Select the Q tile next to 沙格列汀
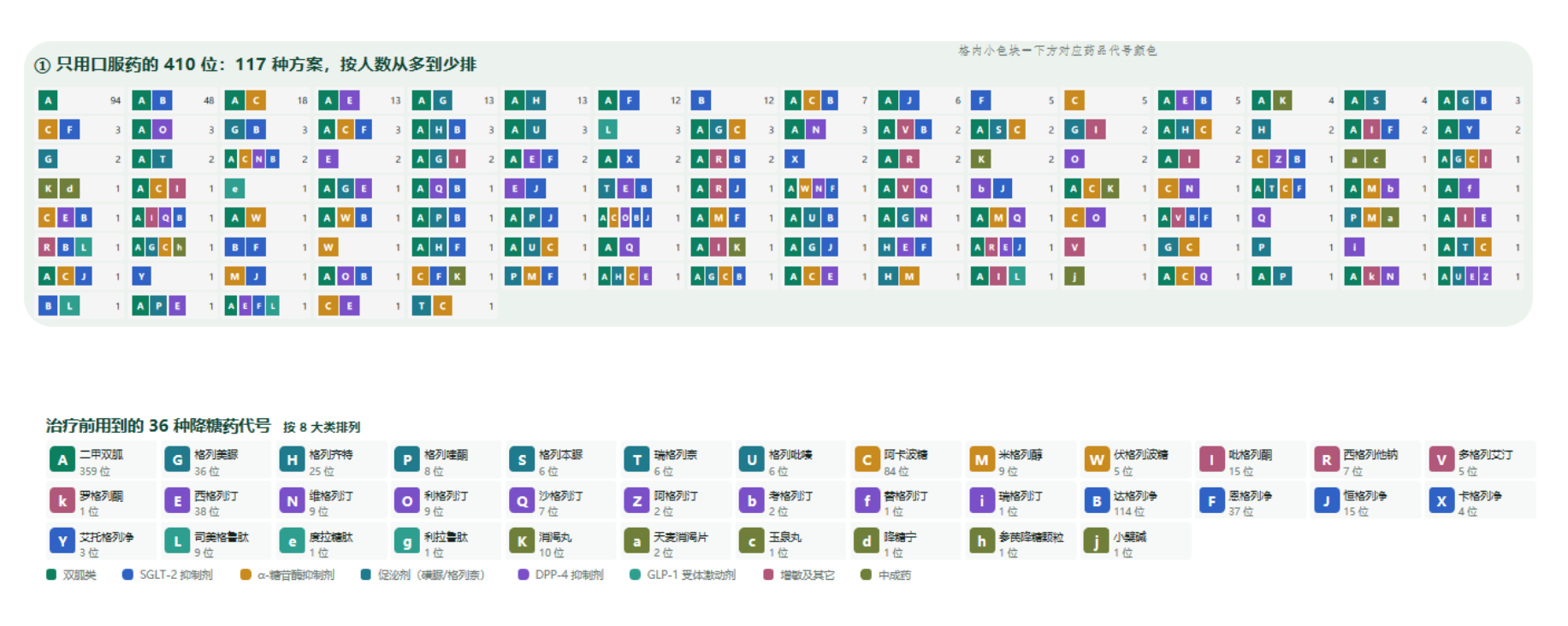 pos(522,501)
